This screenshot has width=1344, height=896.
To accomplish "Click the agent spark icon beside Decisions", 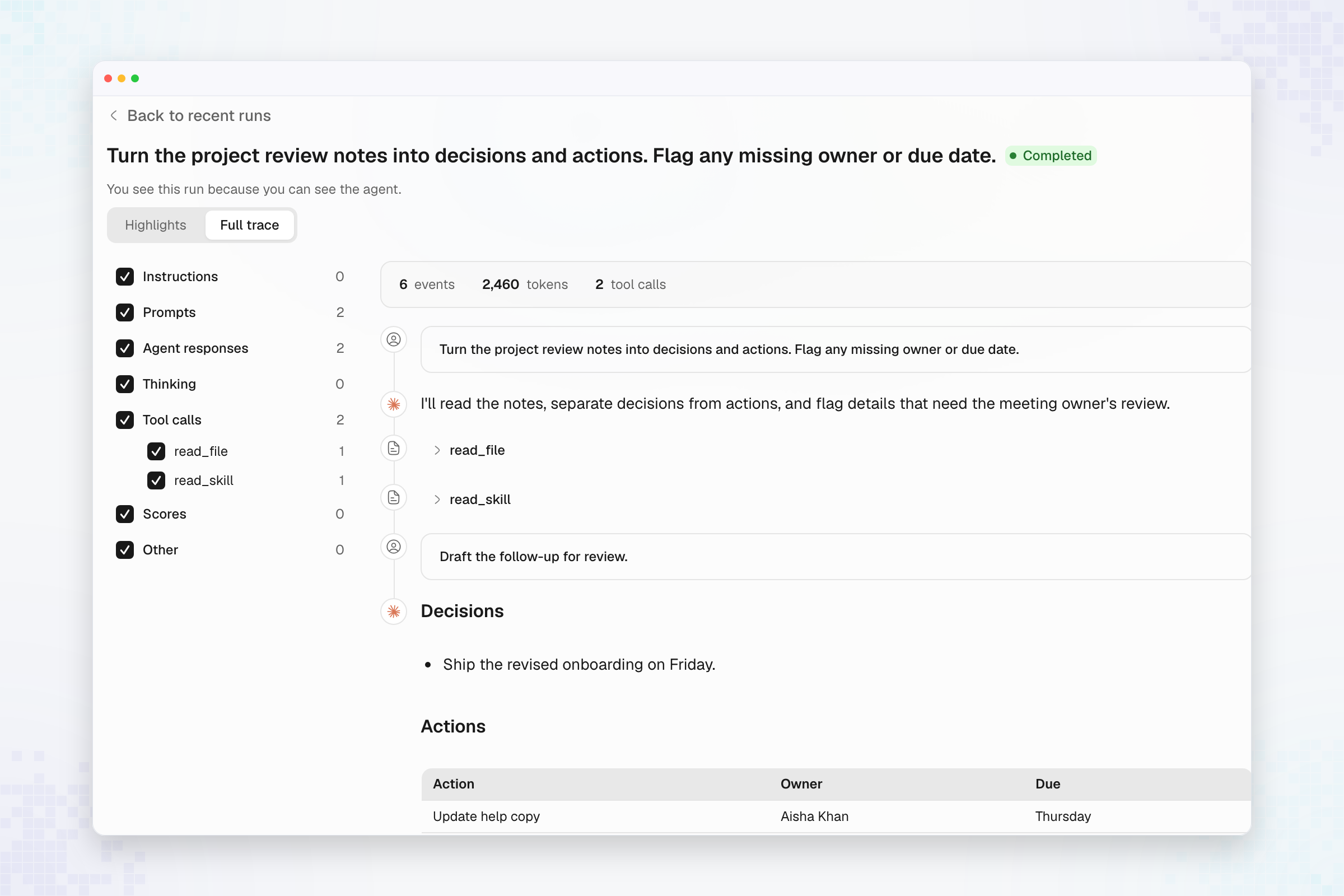I will pos(394,612).
